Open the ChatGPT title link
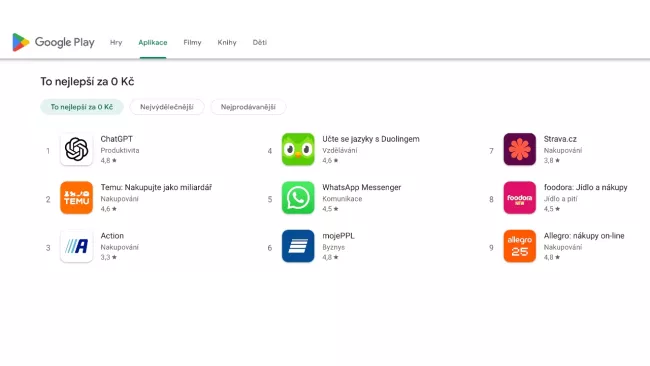The image size is (650, 366). tap(116, 139)
